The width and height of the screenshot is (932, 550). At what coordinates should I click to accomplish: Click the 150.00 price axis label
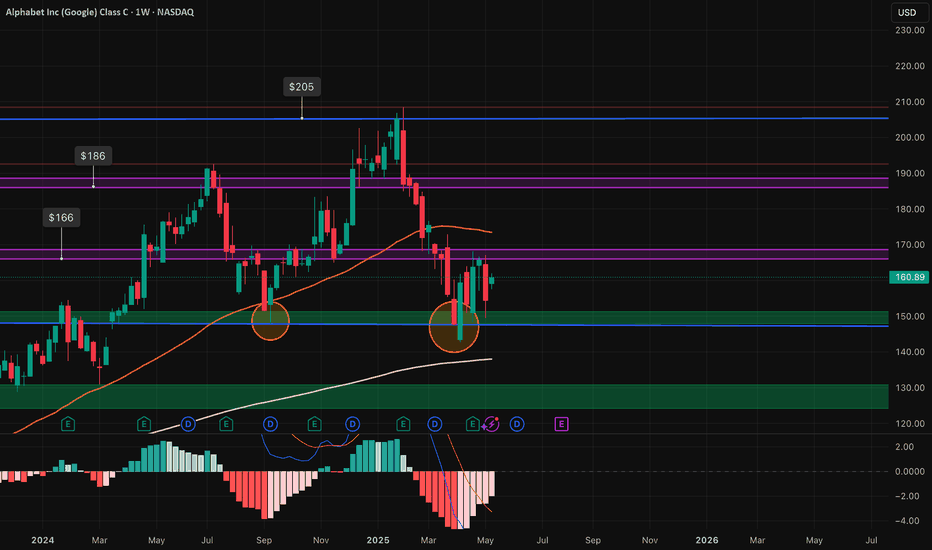(x=909, y=316)
